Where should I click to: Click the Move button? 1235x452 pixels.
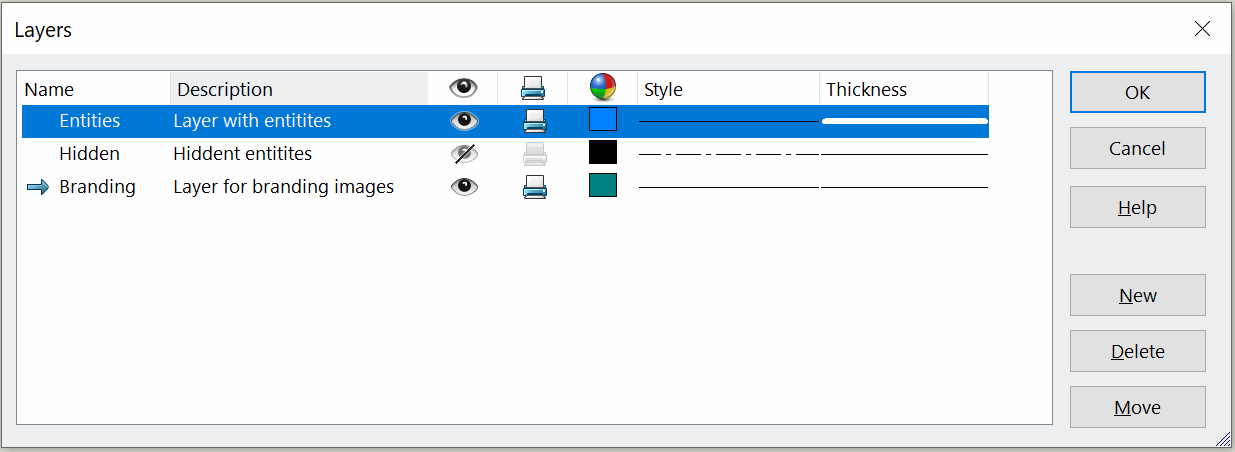(1138, 407)
